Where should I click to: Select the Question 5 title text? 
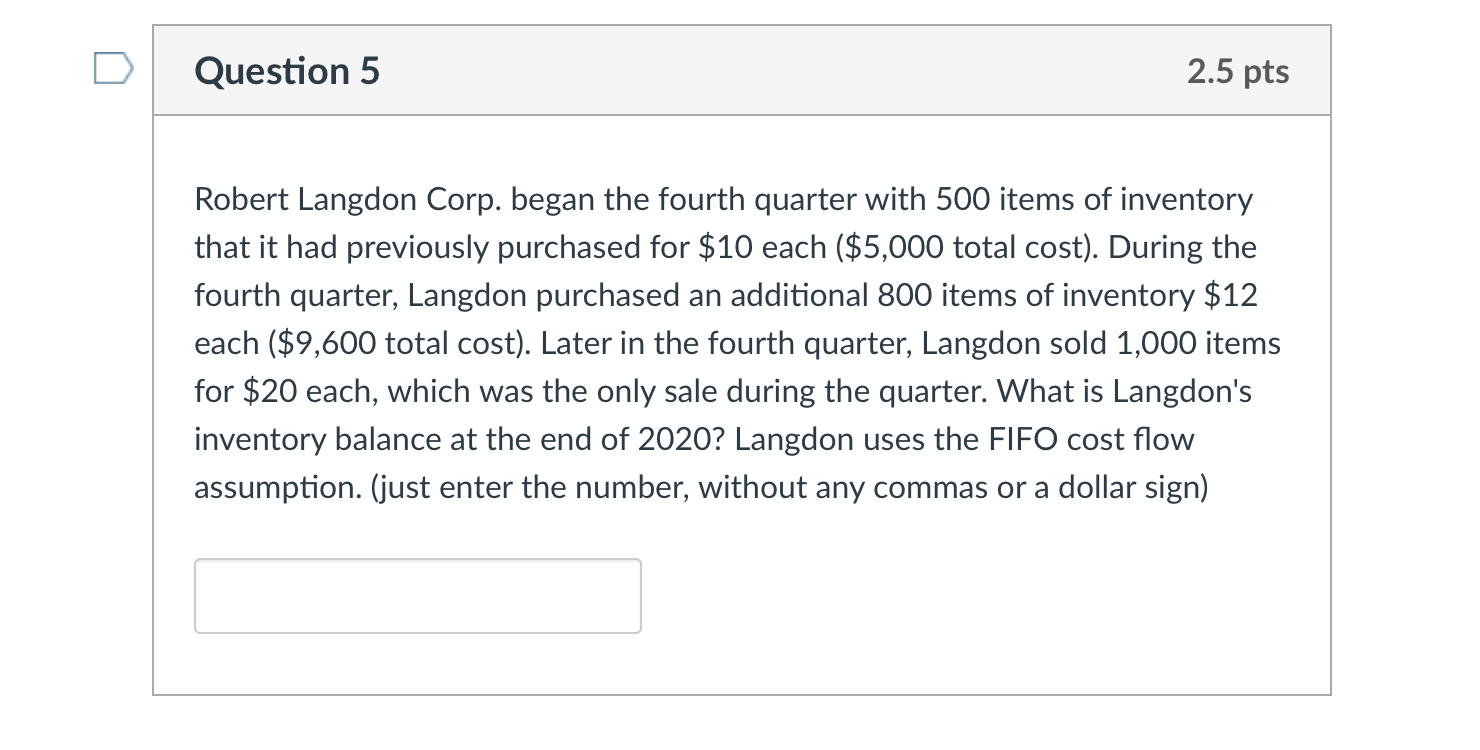pos(287,71)
